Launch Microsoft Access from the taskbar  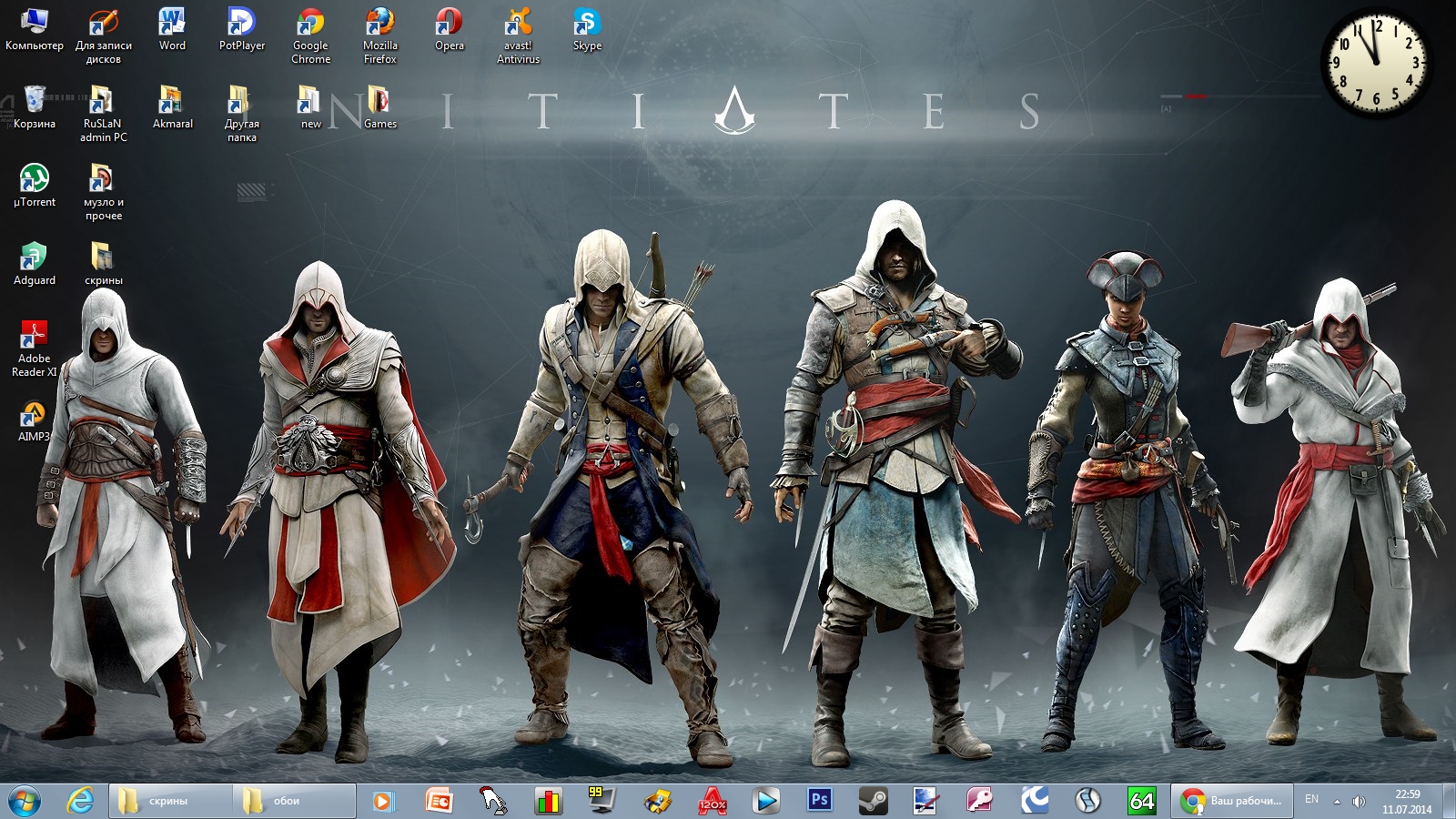coord(979,801)
